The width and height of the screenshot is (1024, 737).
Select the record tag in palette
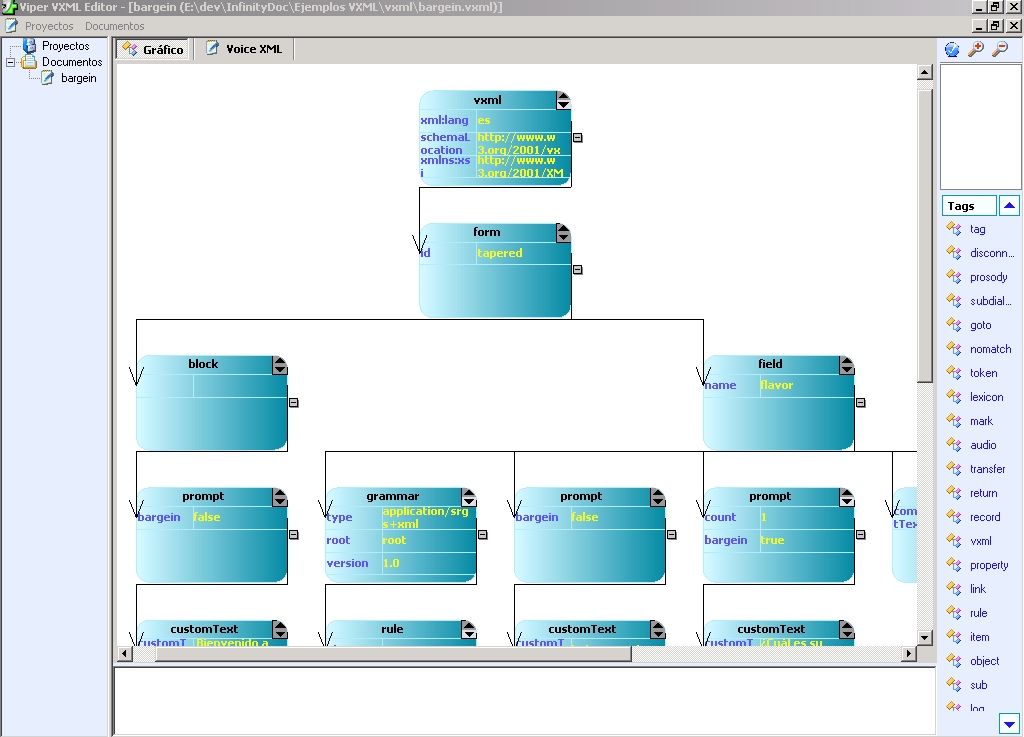click(984, 517)
